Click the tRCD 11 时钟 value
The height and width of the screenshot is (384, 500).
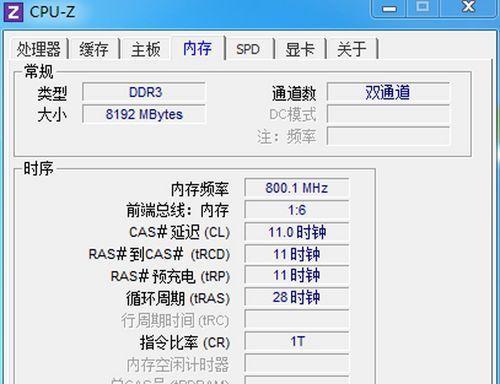tap(297, 254)
